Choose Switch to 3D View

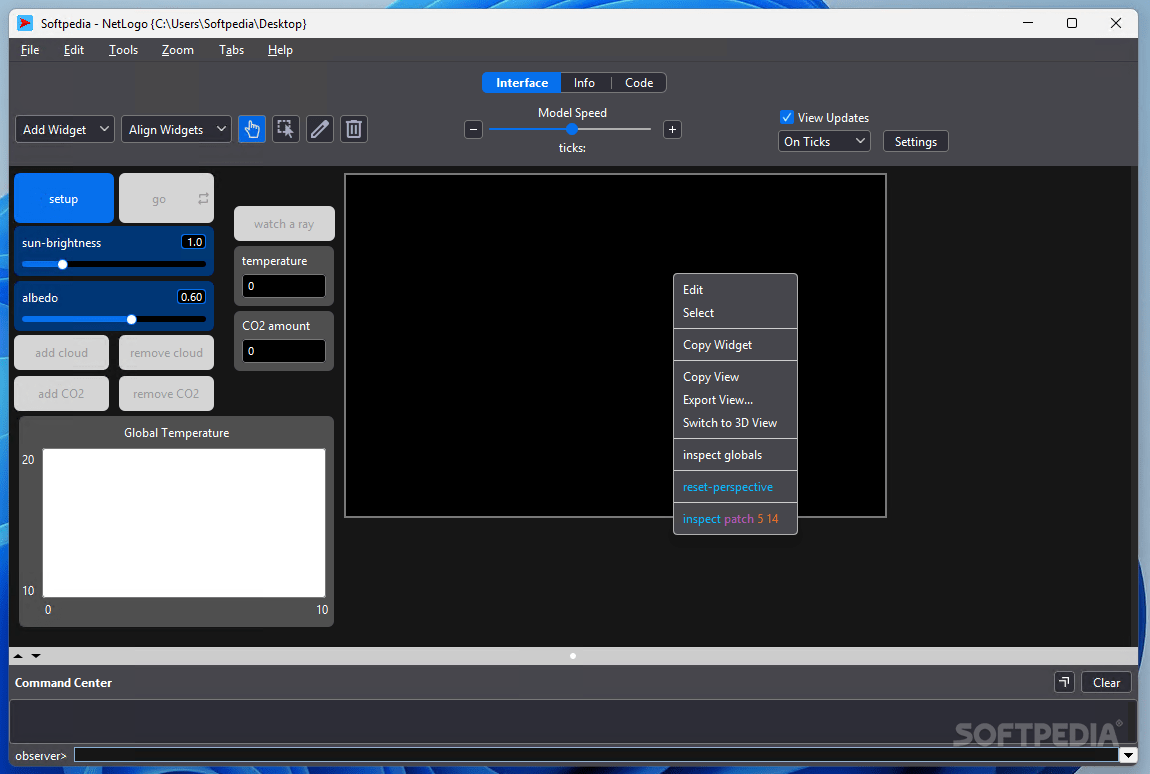tap(735, 423)
